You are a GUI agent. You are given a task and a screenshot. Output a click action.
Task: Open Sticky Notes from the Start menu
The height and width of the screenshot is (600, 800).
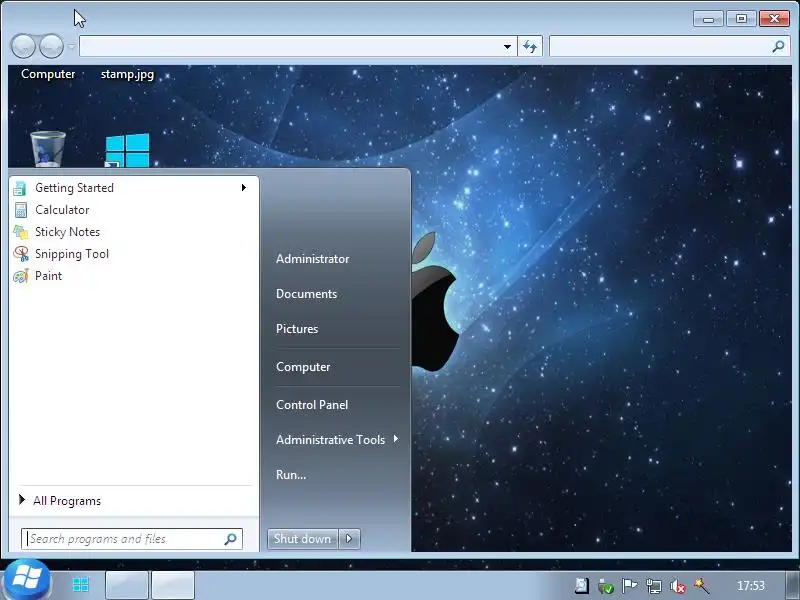(134, 232)
